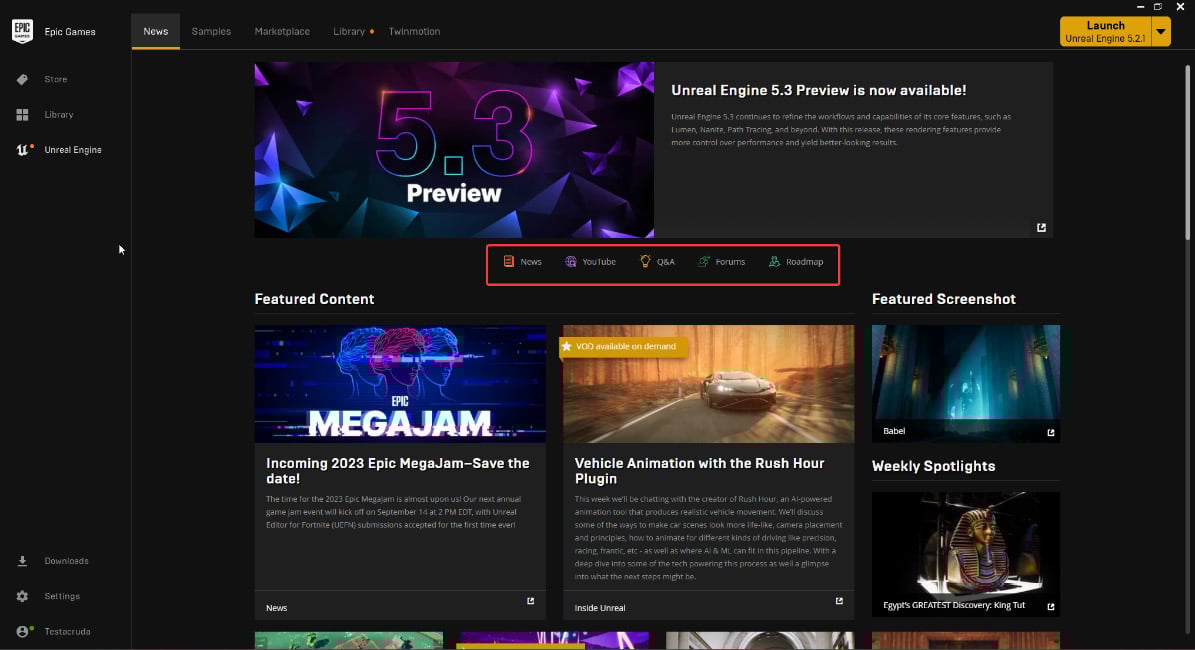Go to Downloads in the sidebar
The width and height of the screenshot is (1195, 650).
[x=66, y=561]
